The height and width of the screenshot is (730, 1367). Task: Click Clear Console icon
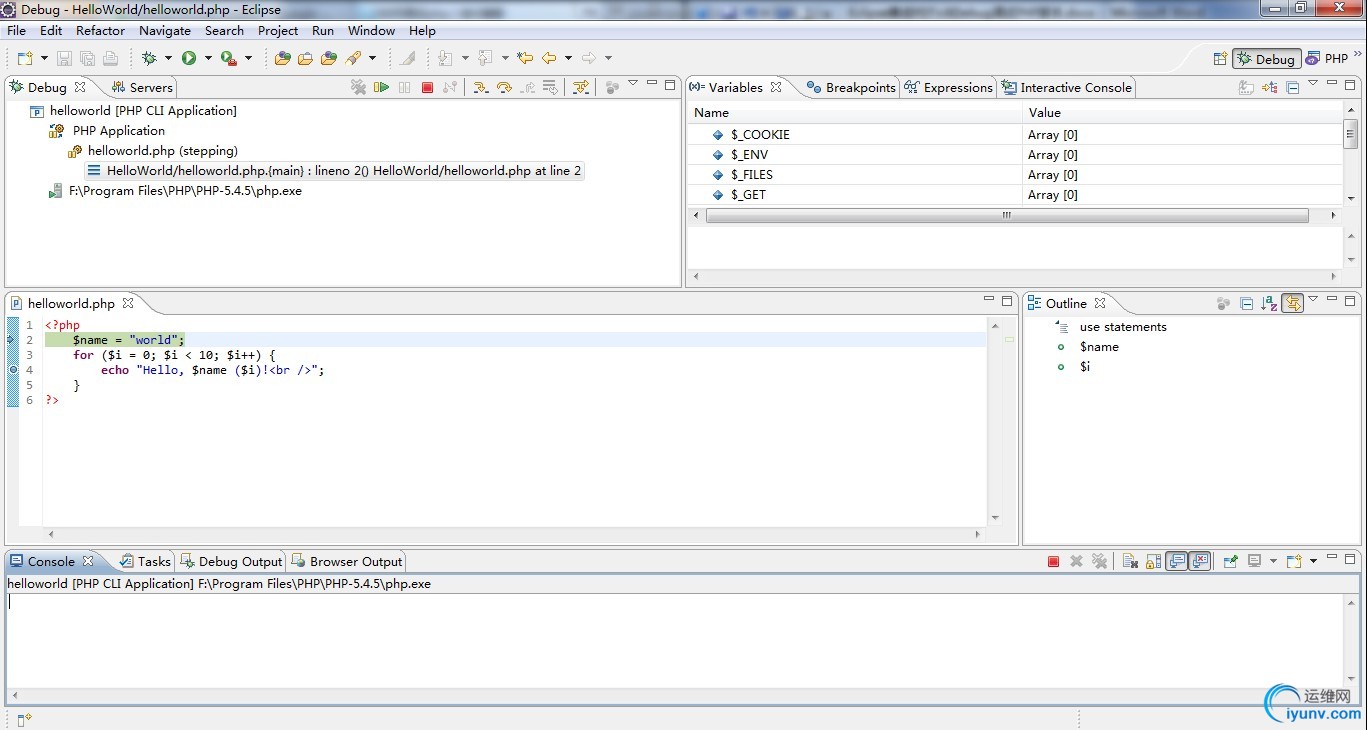click(1129, 561)
